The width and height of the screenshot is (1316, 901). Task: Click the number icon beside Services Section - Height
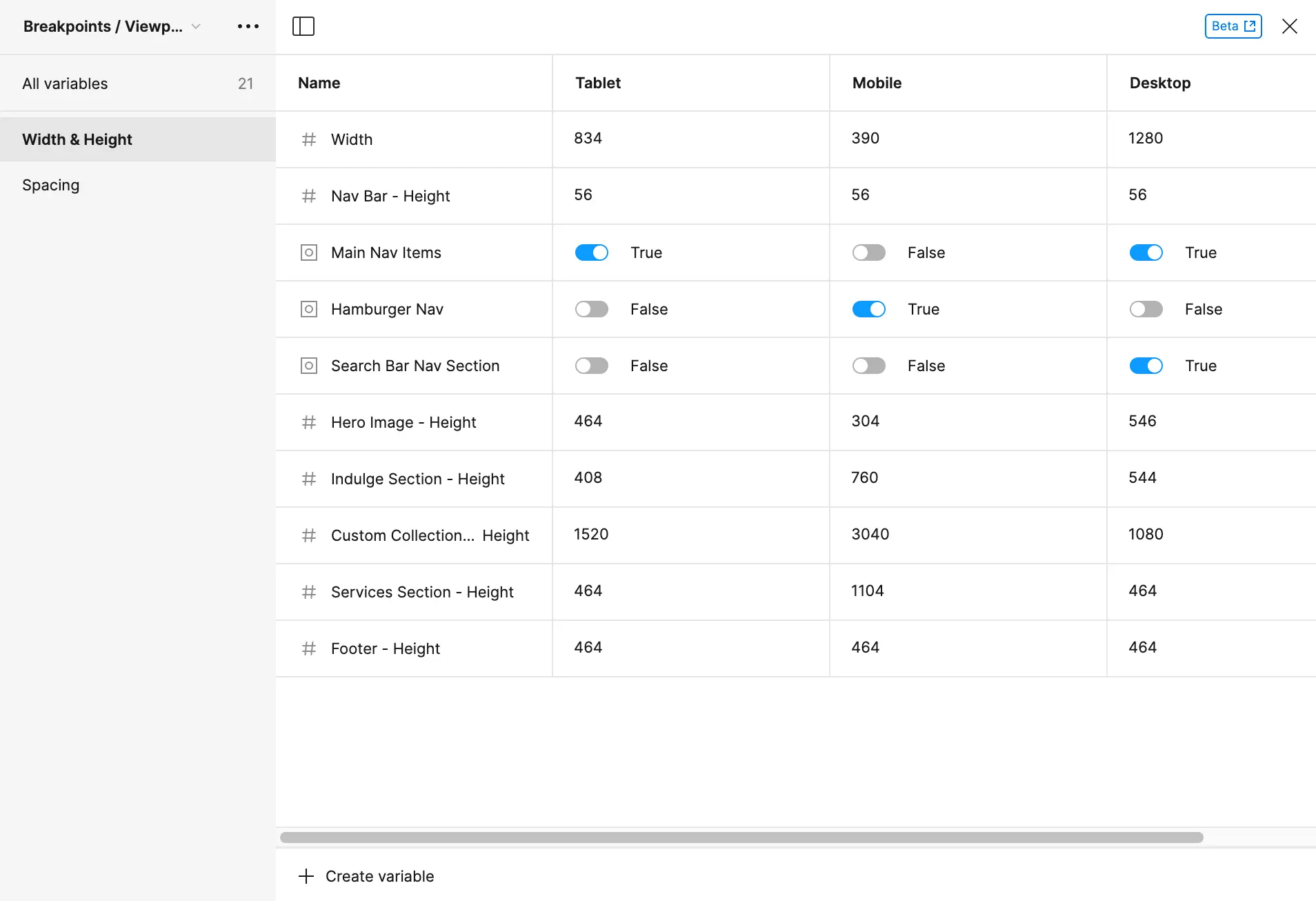(x=309, y=592)
